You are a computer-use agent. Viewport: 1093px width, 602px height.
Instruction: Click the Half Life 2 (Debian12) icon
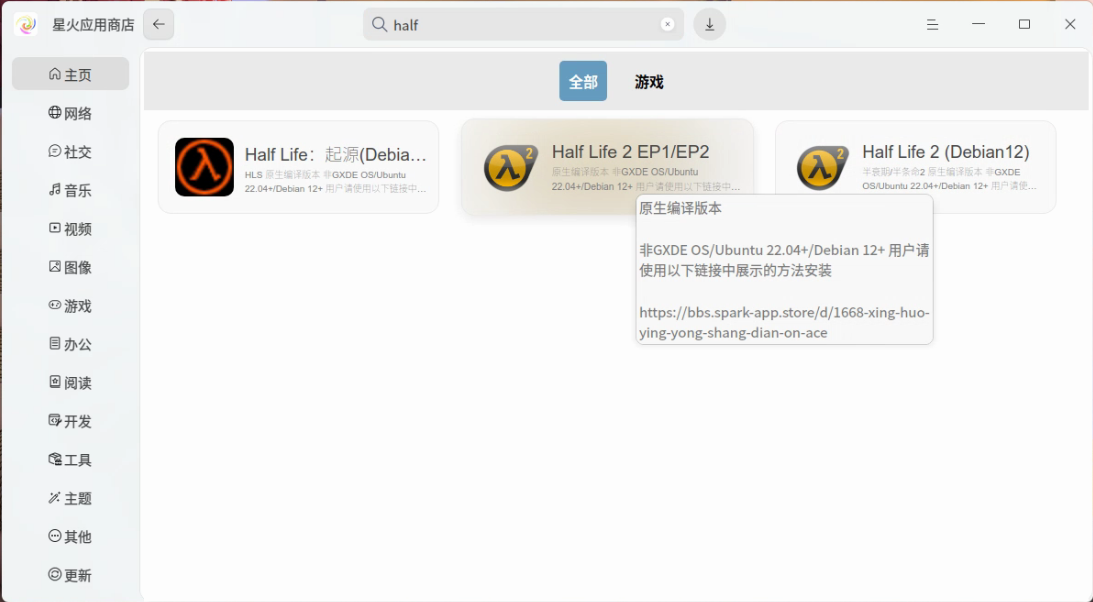[x=823, y=167]
